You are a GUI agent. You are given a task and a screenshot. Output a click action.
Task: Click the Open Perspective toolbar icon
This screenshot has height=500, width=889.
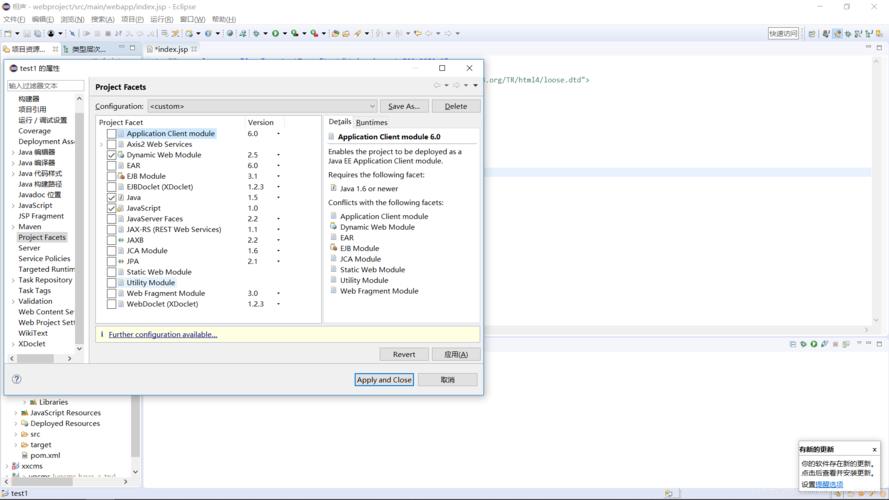(812, 33)
